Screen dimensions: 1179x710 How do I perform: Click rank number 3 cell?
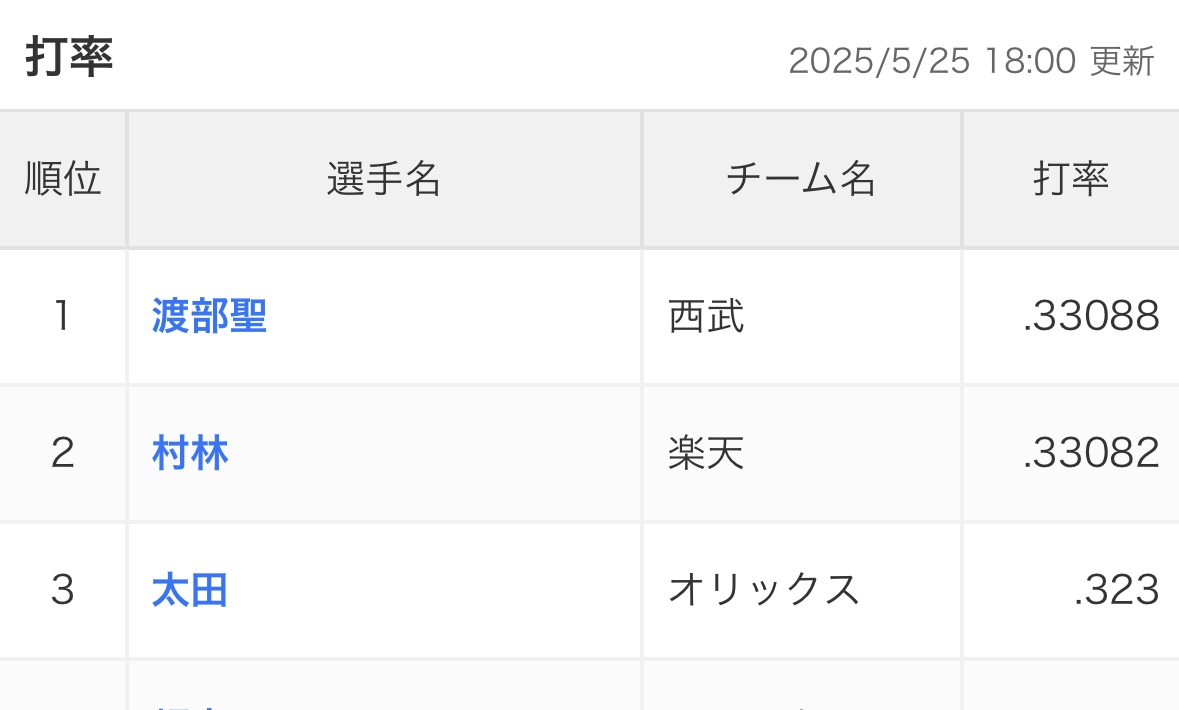[63, 590]
